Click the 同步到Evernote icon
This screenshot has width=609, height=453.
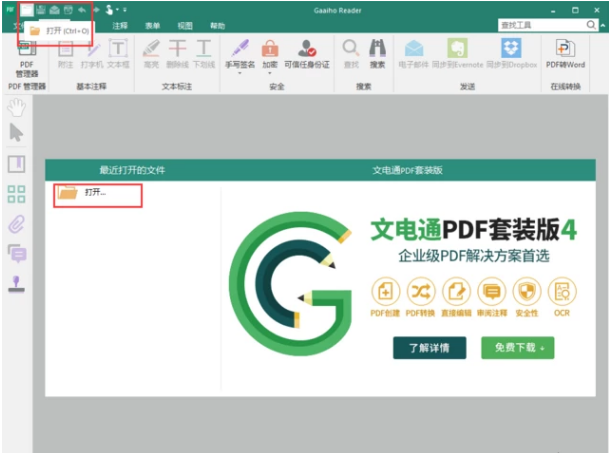(458, 54)
